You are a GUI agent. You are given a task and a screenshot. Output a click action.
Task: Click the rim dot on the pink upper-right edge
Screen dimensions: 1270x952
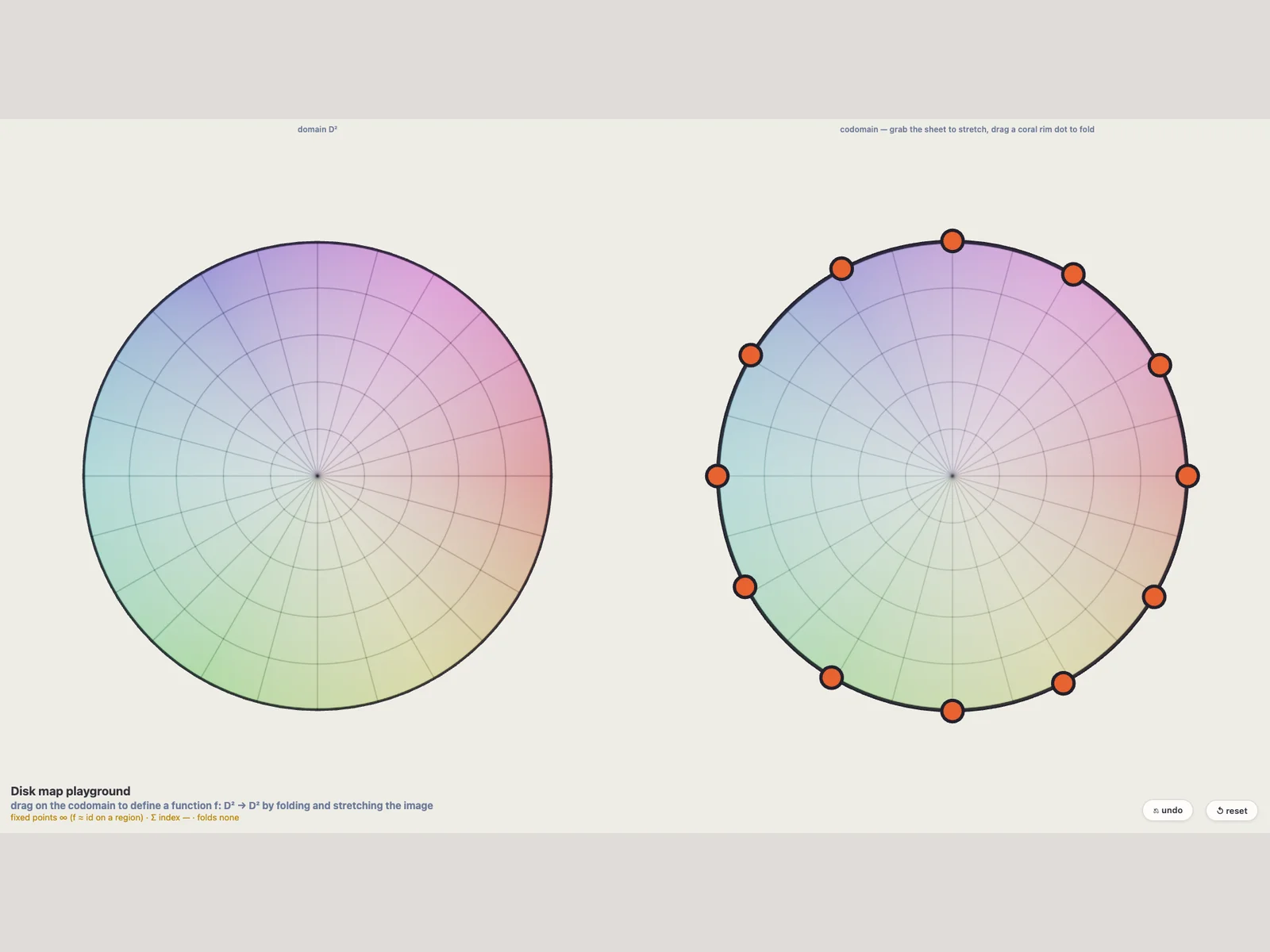pos(1160,365)
